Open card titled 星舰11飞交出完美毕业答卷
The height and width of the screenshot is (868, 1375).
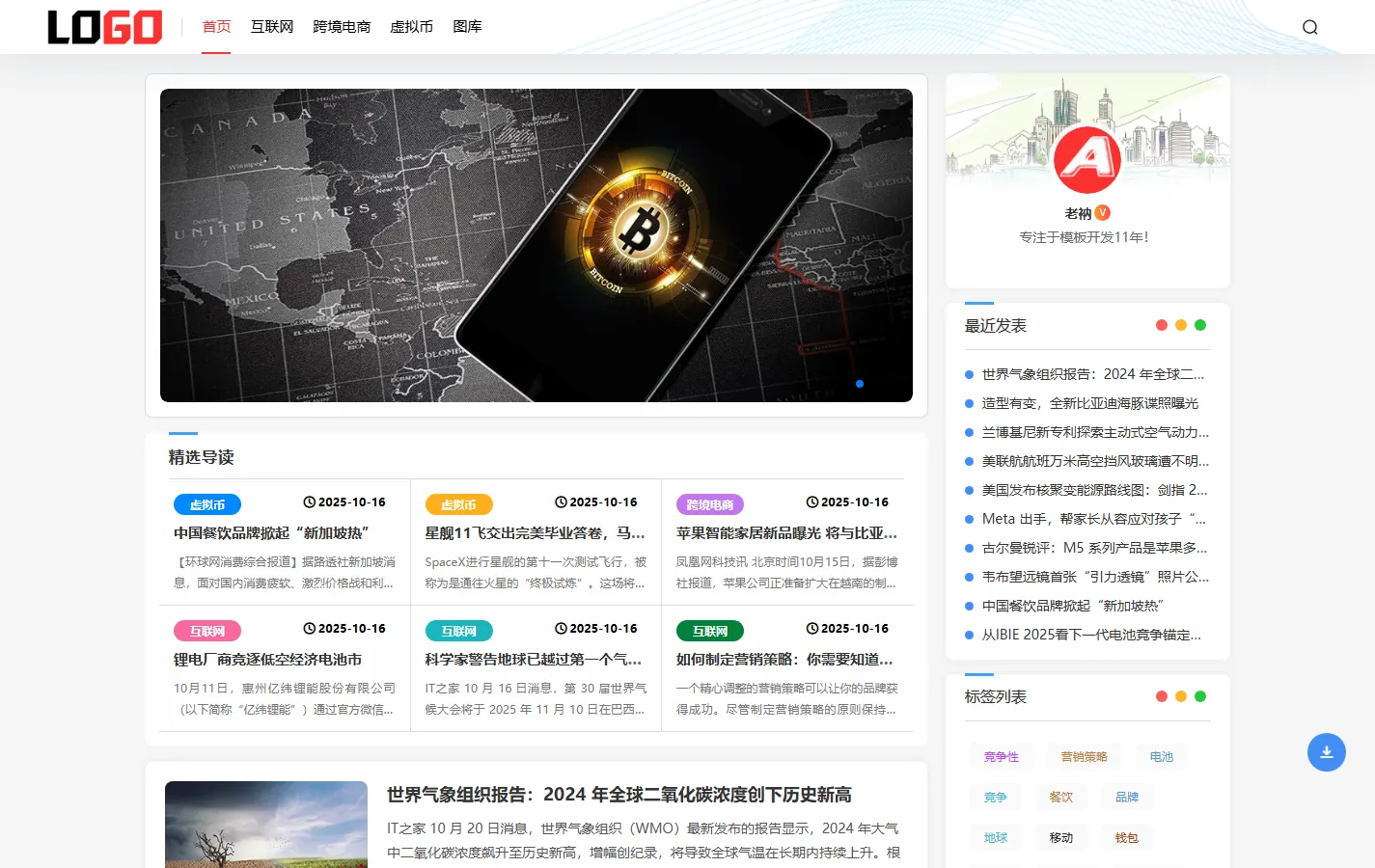(x=536, y=533)
